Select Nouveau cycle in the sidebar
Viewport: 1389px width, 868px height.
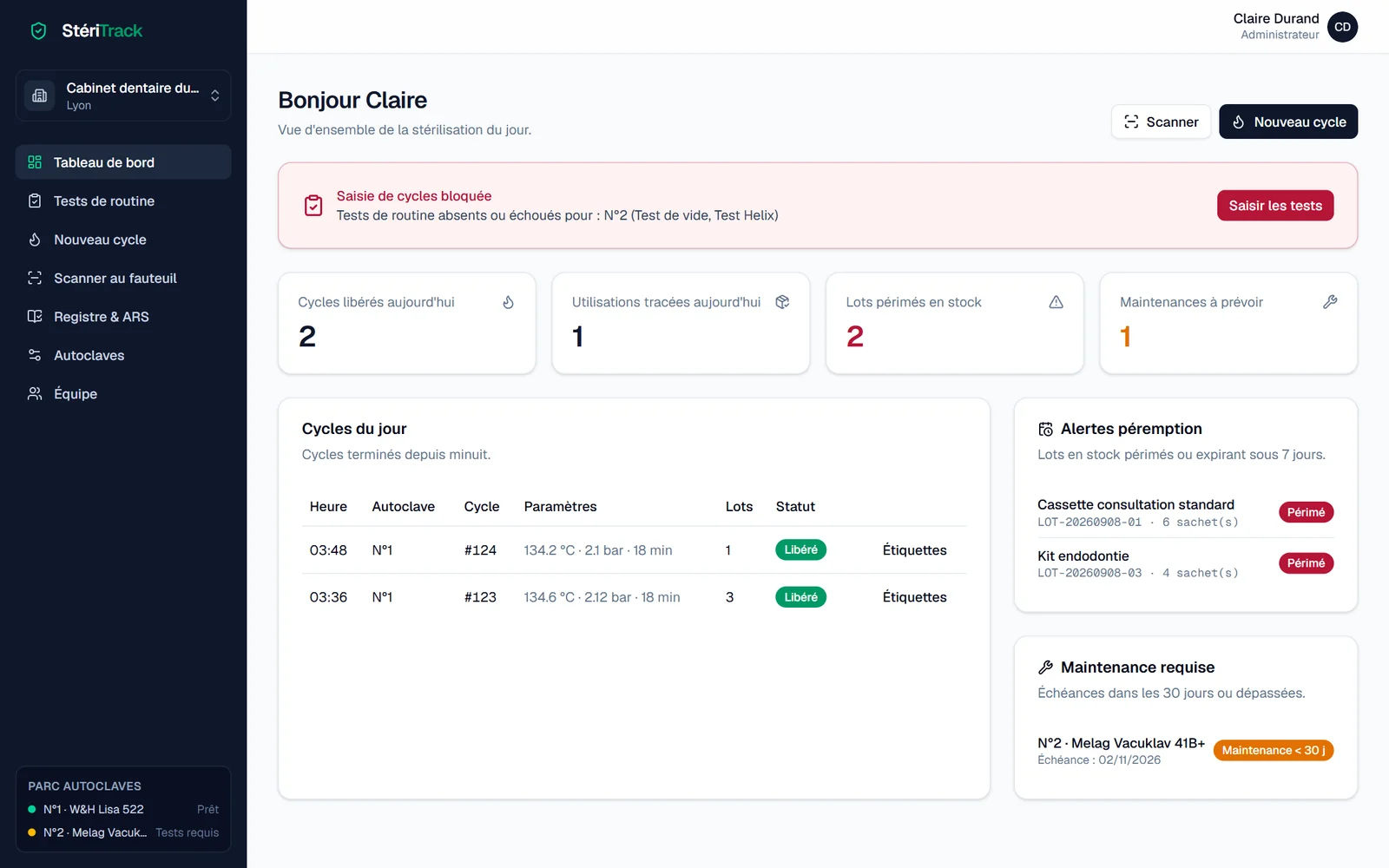[123, 240]
